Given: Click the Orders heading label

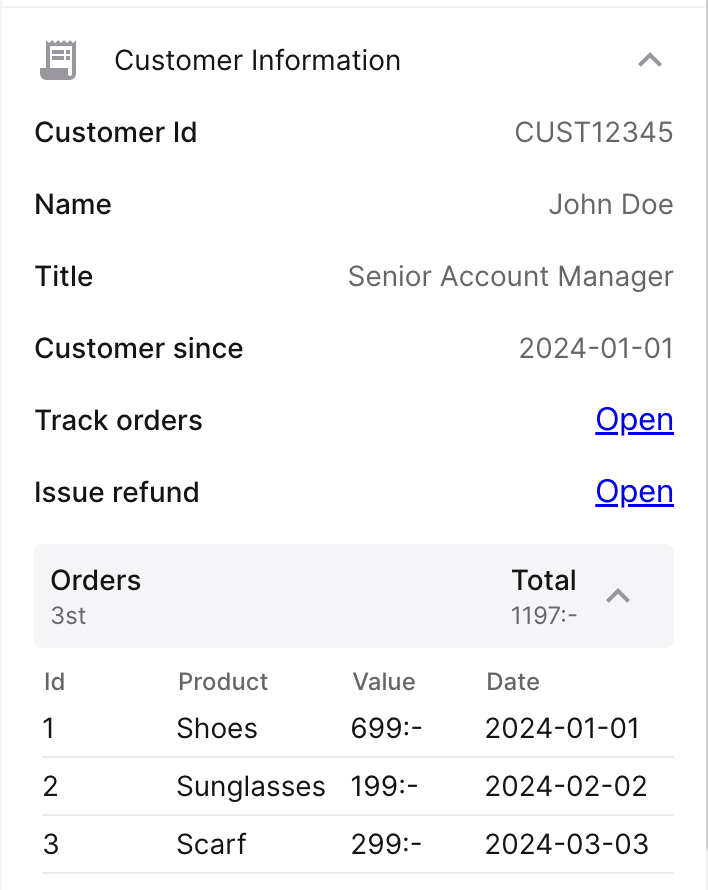Looking at the screenshot, I should [96, 581].
